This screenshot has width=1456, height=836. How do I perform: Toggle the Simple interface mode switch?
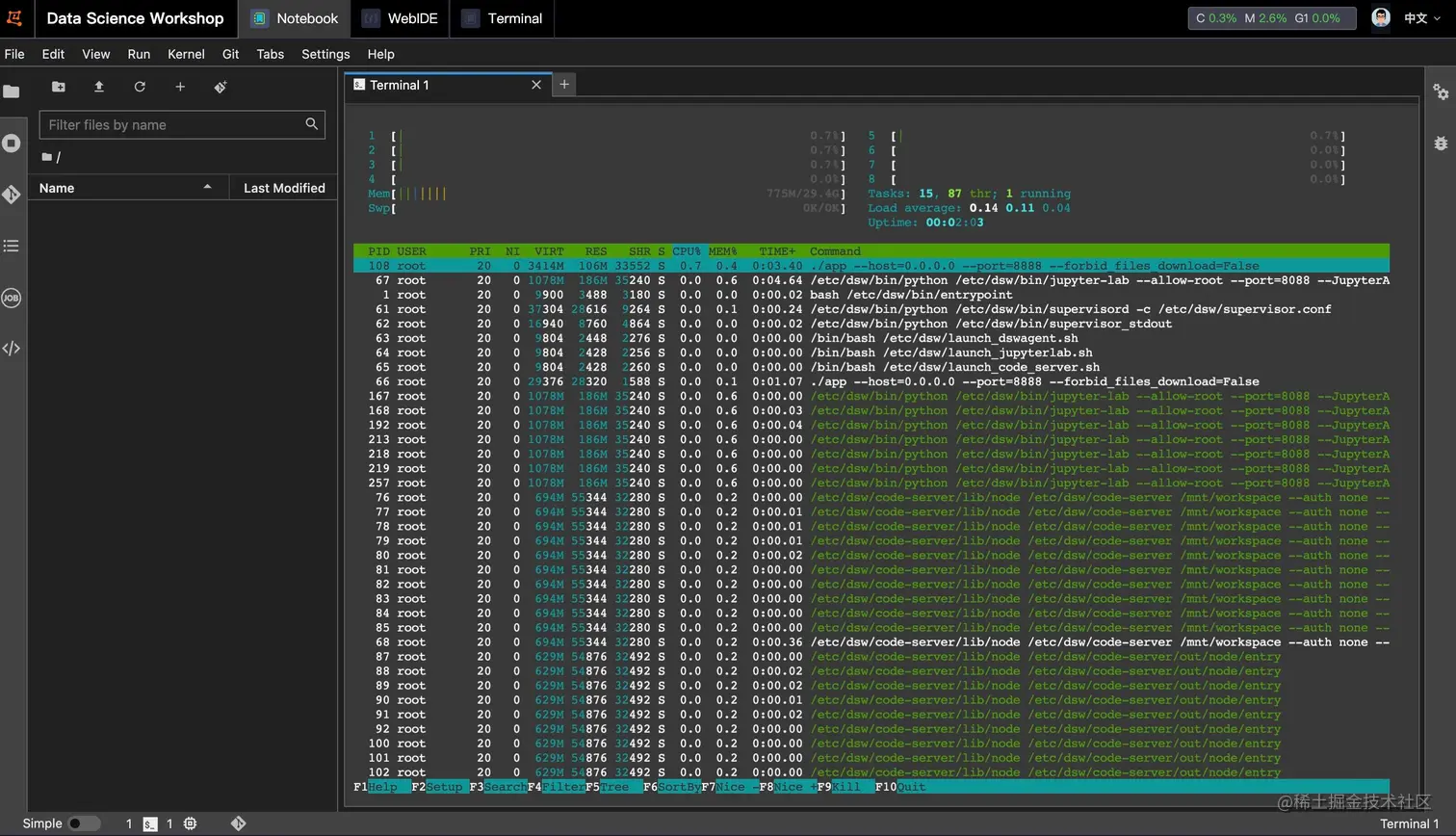coord(84,823)
